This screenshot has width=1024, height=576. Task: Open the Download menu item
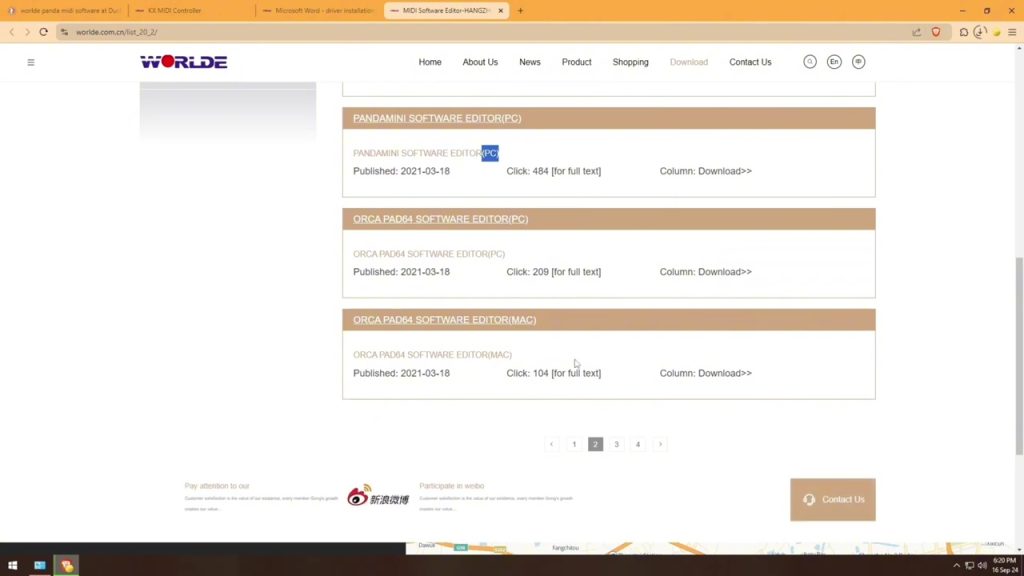(x=688, y=62)
